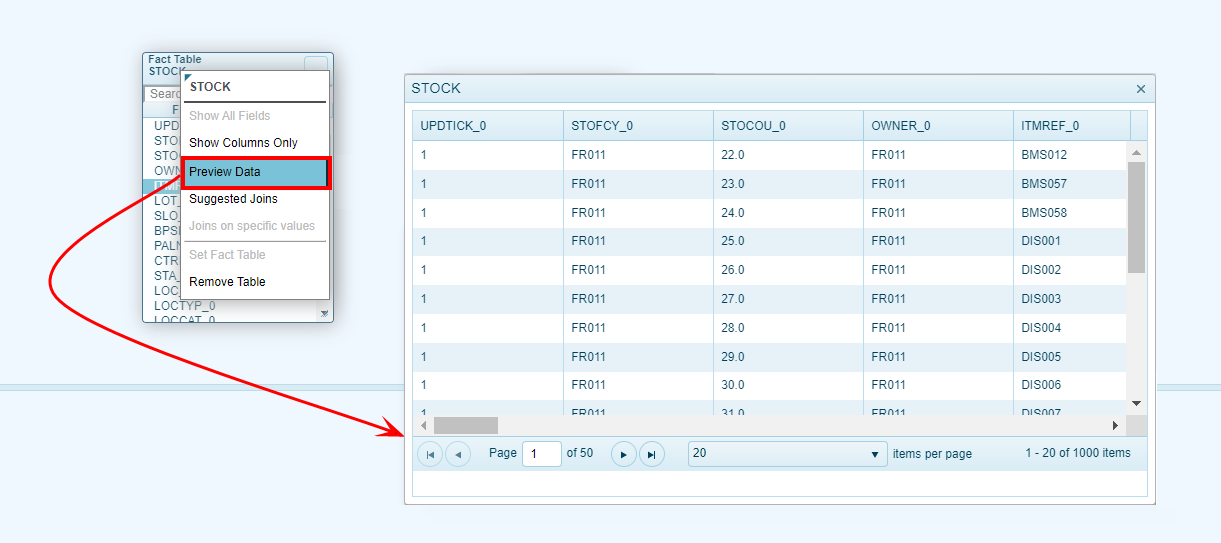Sort by STOFCY_0 column header

[638, 126]
